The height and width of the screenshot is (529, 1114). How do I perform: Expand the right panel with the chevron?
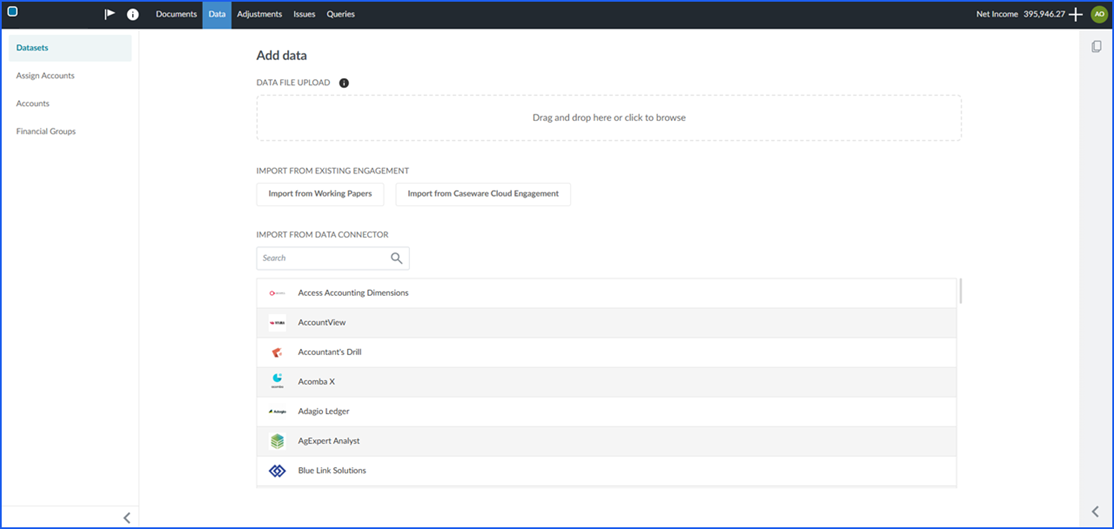(x=1096, y=511)
